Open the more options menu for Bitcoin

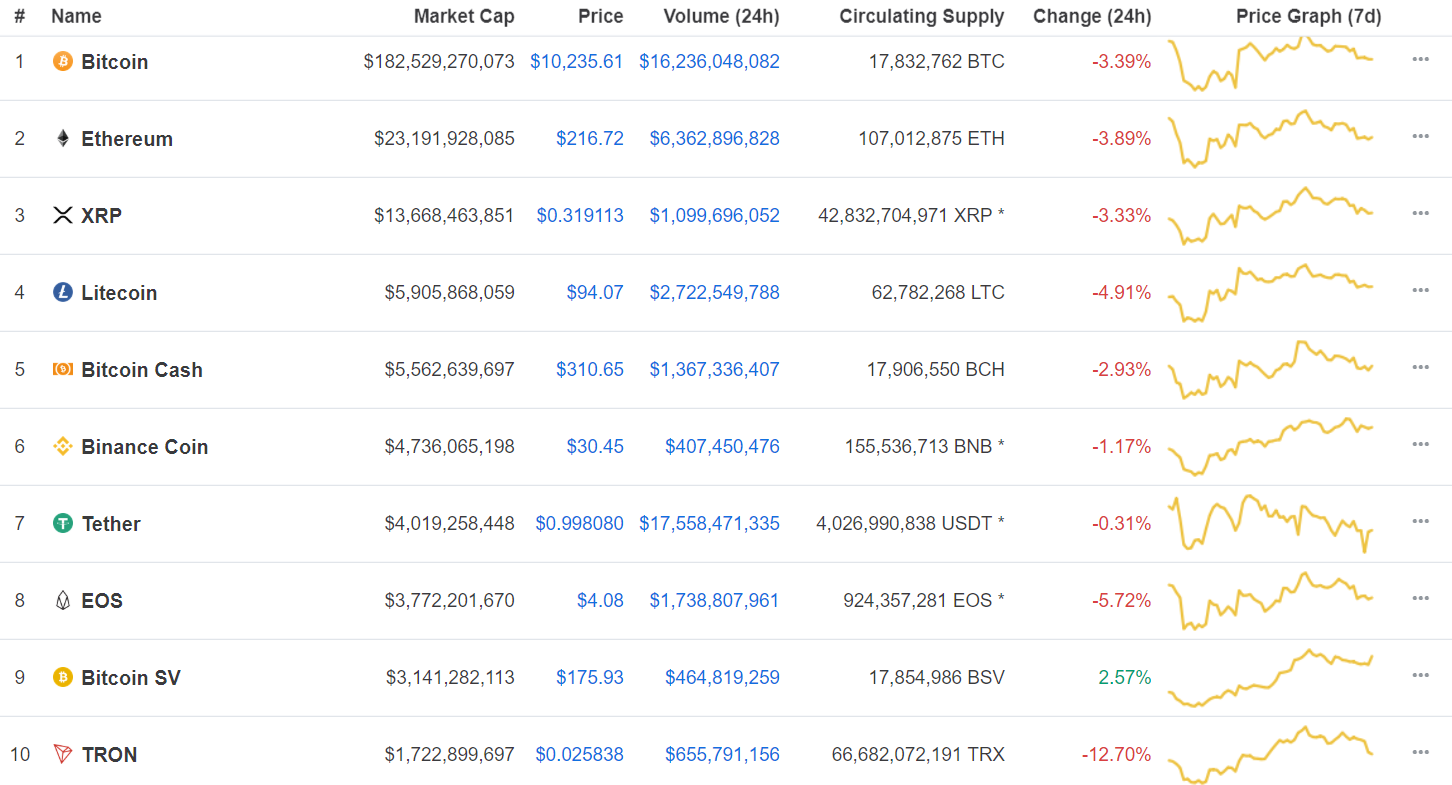click(x=1420, y=59)
